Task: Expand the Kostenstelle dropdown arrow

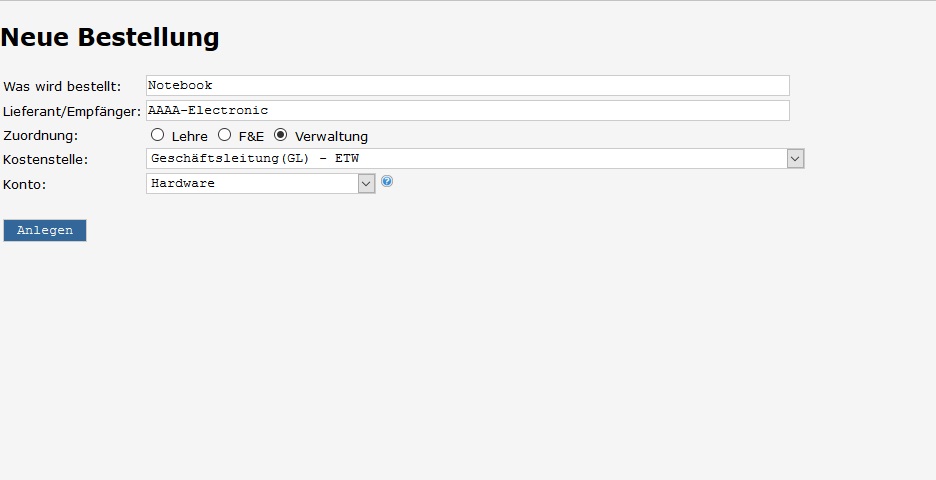Action: tap(795, 159)
